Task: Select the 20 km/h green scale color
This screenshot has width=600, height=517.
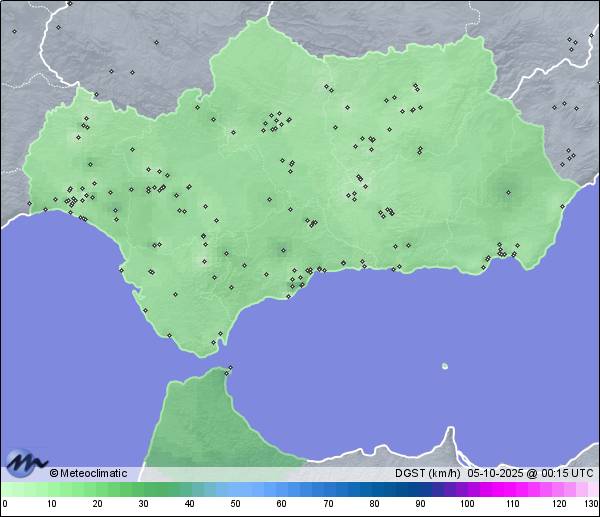Action: (x=97, y=490)
